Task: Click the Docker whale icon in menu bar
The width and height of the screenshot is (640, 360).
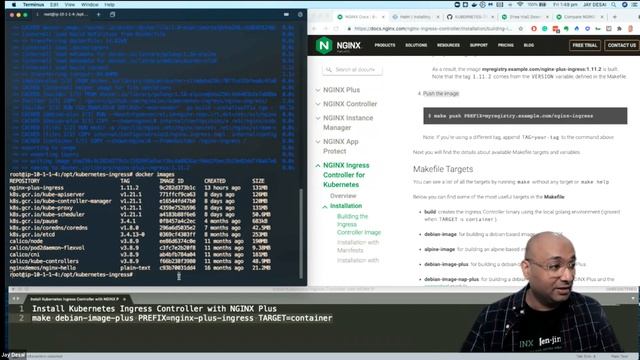Action: point(474,4)
